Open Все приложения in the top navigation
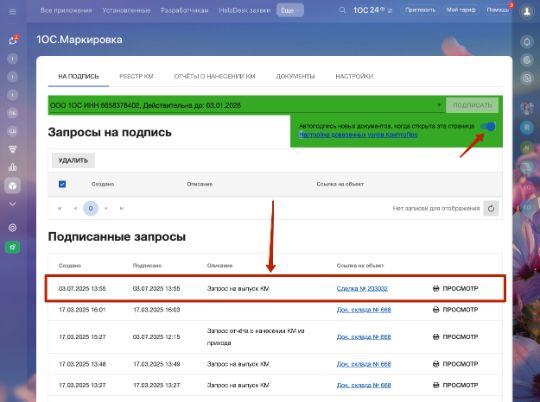Screen dimensions: 540x402 [x=66, y=10]
